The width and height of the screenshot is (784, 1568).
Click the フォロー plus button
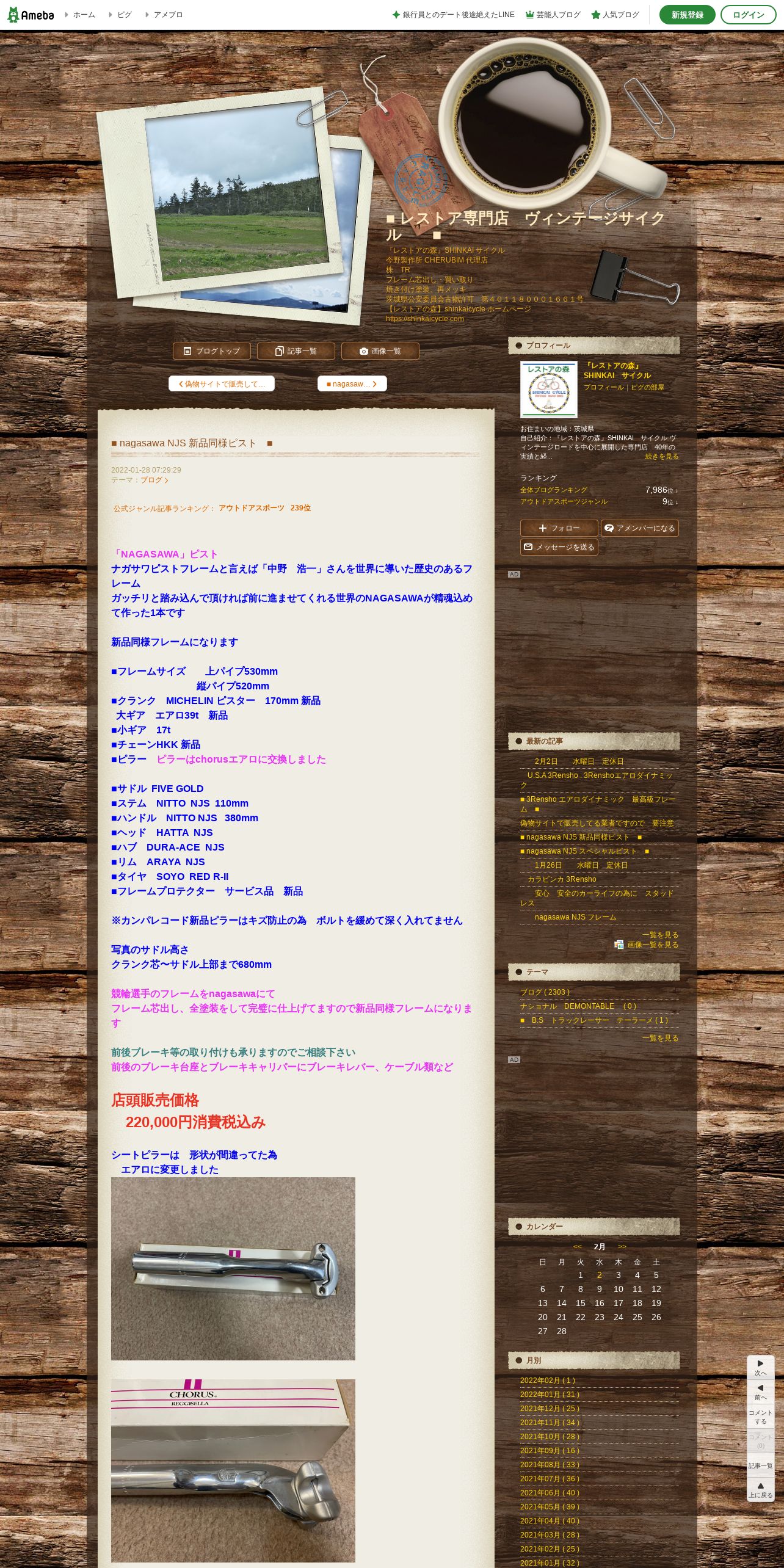point(559,528)
